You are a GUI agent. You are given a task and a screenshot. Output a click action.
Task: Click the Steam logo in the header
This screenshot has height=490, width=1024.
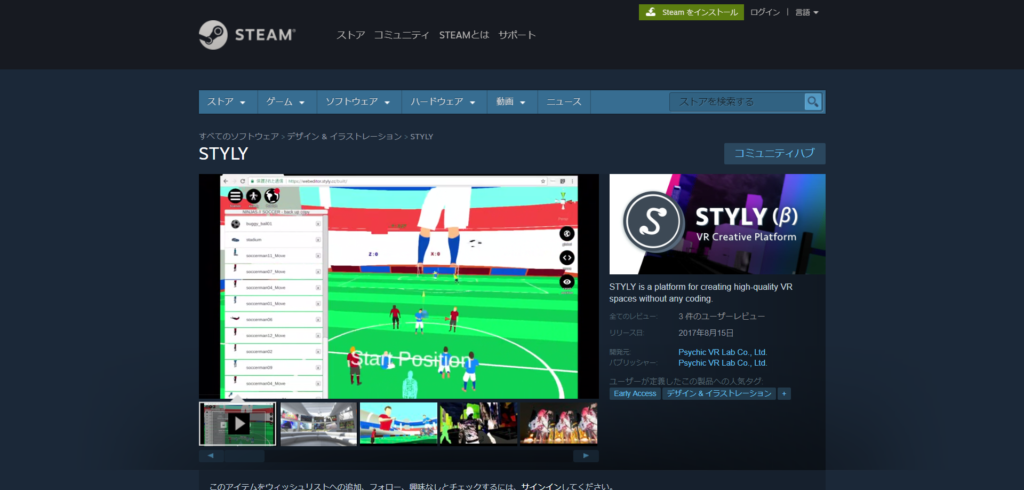[248, 35]
